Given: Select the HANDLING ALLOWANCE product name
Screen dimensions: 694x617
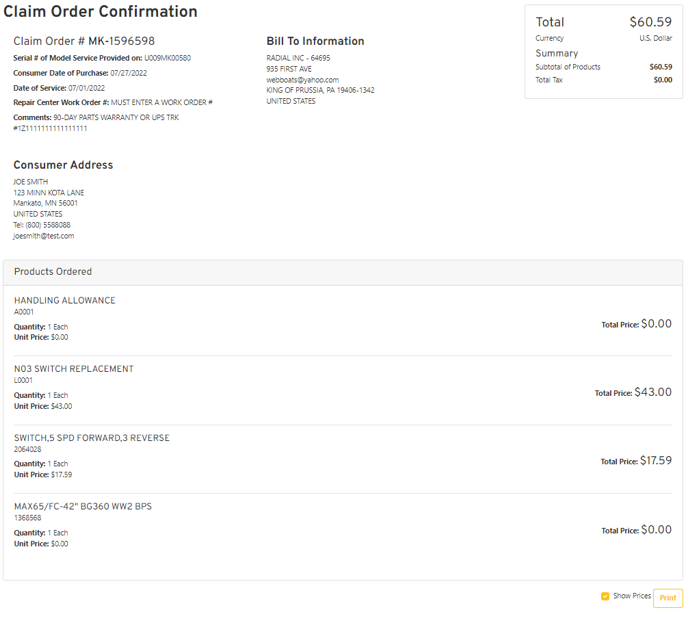Looking at the screenshot, I should [x=64, y=301].
